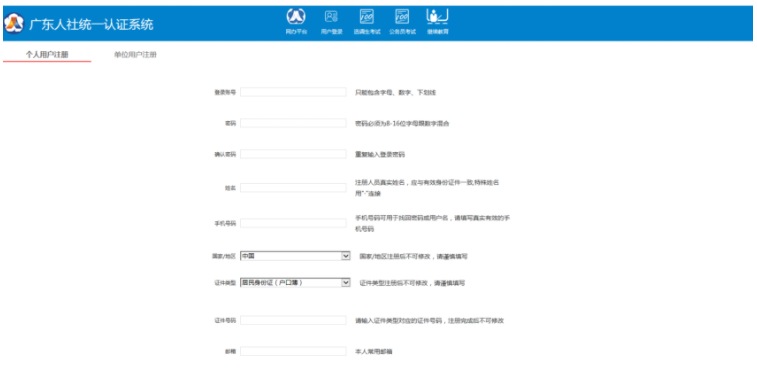
Task: Click the hint 证件类型注册后不可修改
Action: [412, 283]
